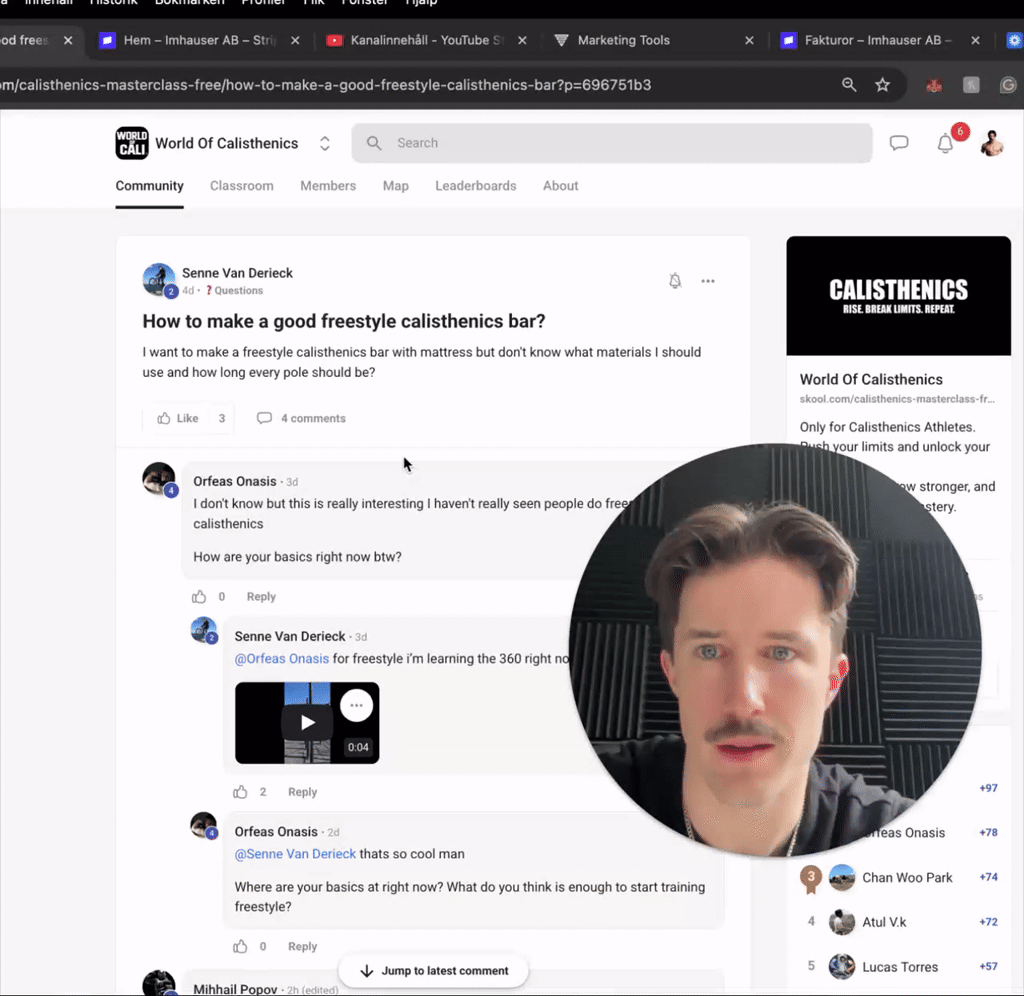Click Jump to latest comment button
Viewport: 1024px width, 996px height.
click(x=433, y=971)
